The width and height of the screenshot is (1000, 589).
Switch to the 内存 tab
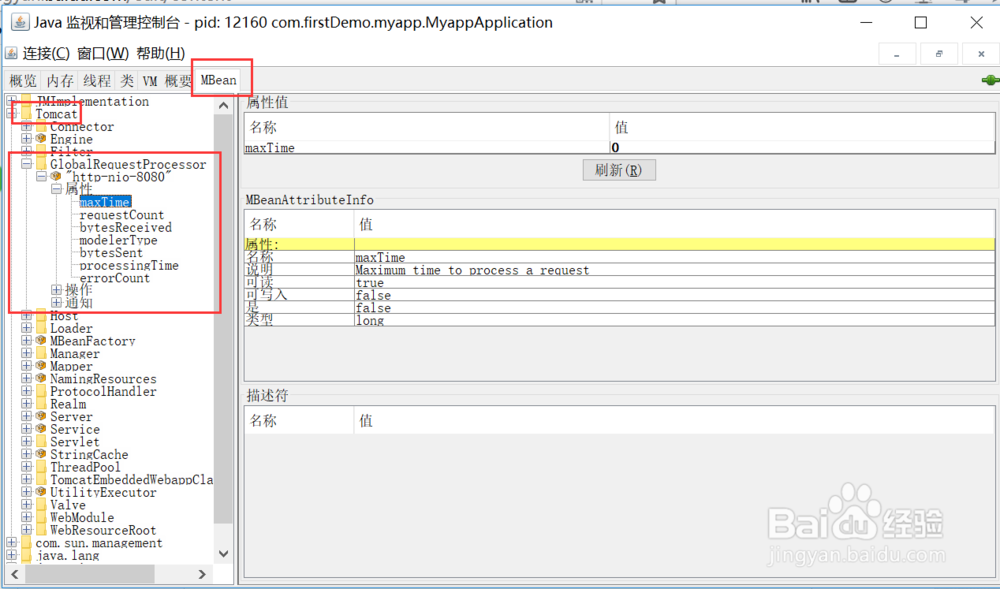(x=60, y=81)
